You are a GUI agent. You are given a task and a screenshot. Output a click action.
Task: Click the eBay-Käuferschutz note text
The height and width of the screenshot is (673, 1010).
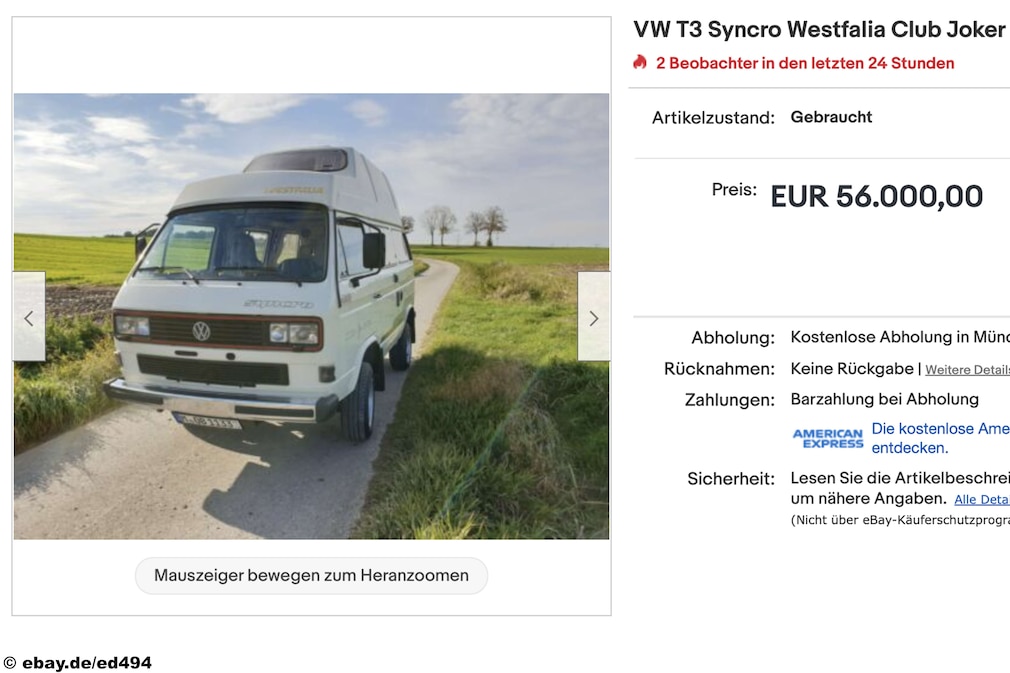(x=900, y=520)
